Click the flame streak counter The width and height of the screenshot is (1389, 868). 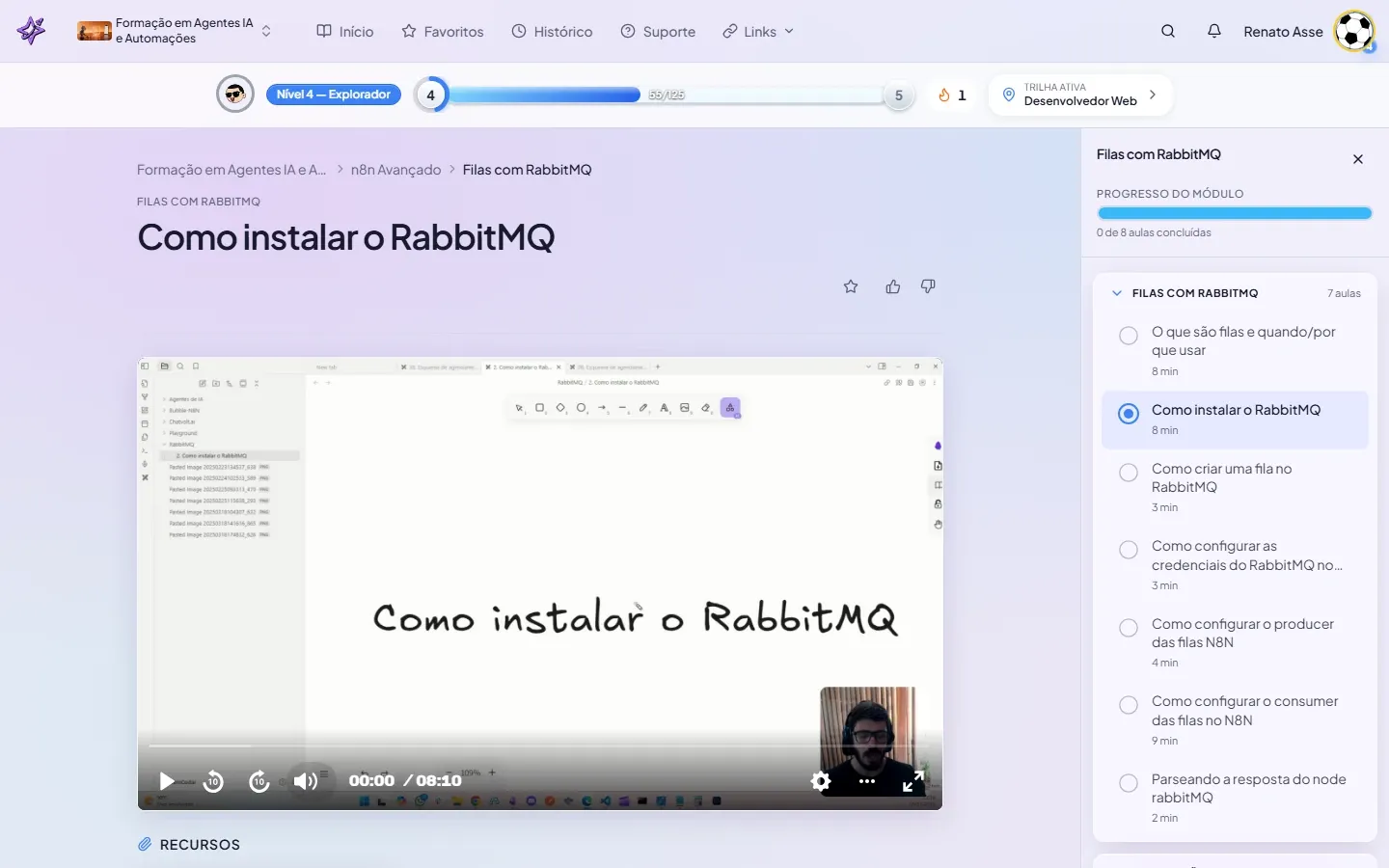tap(952, 95)
